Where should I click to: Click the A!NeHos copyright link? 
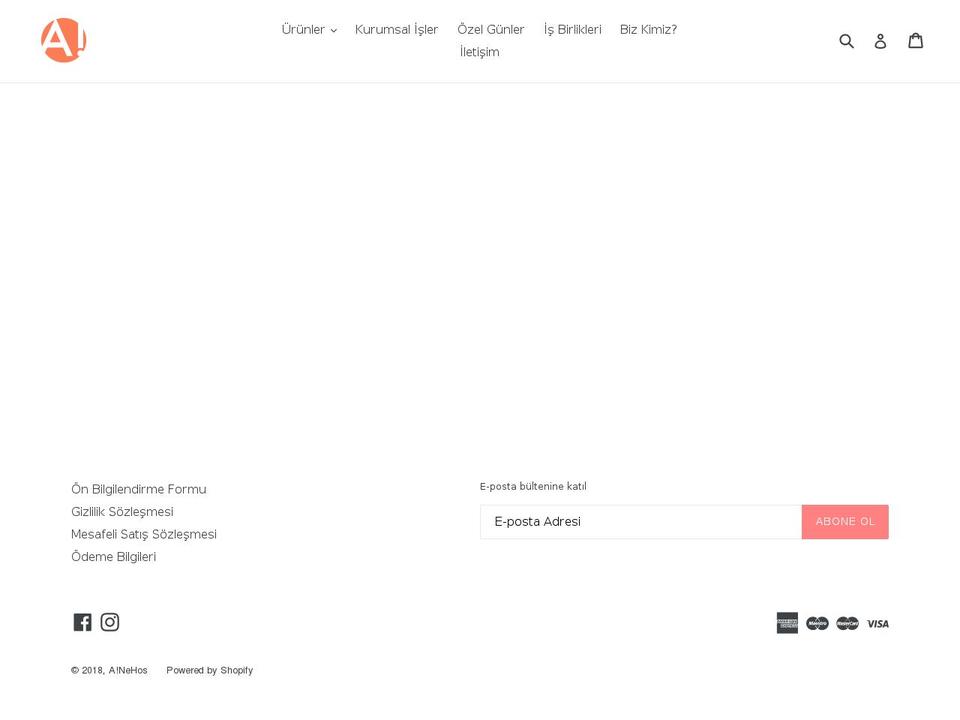(x=128, y=670)
